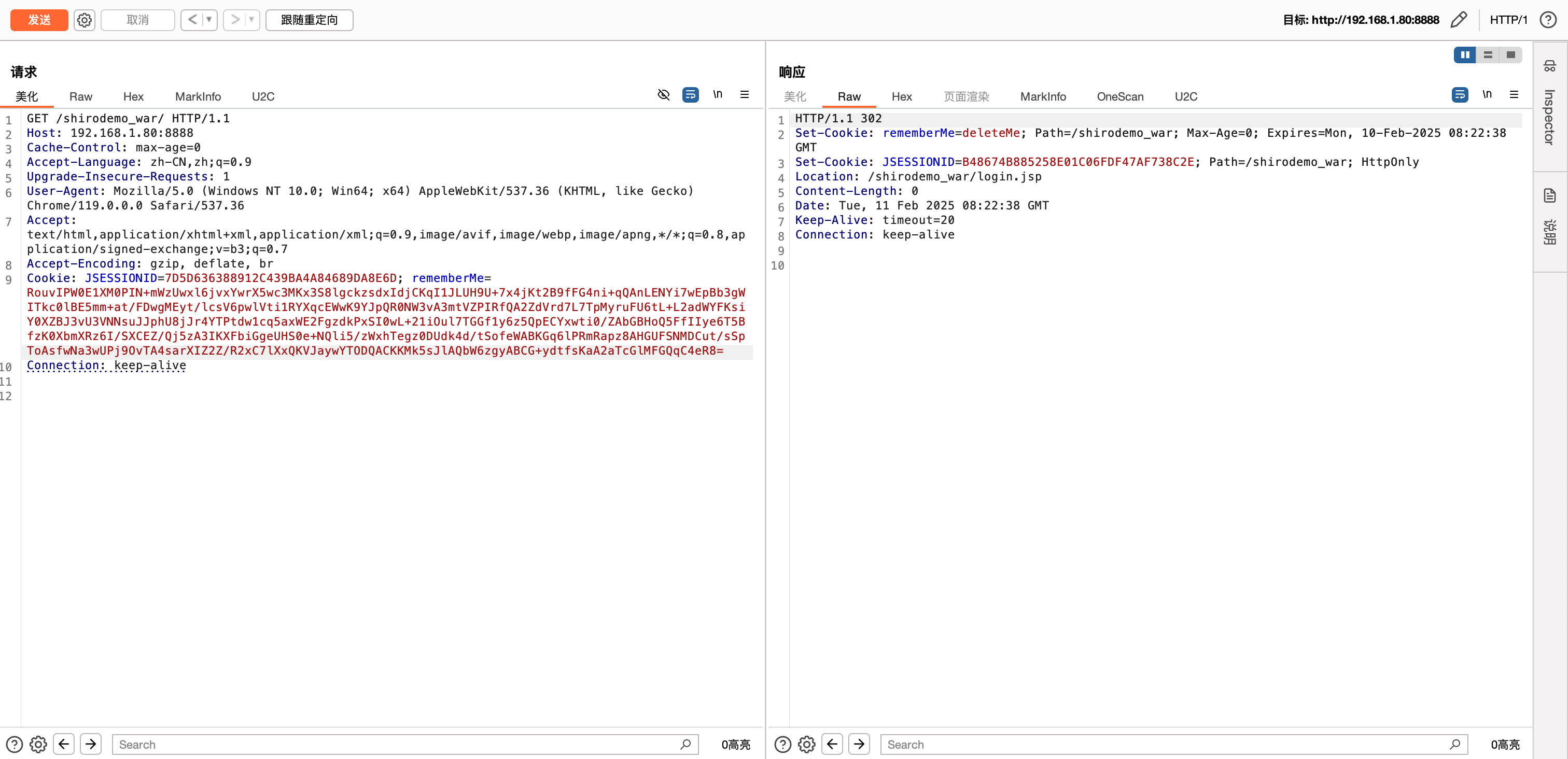The width and height of the screenshot is (1568, 759).
Task: Toggle hidden characters eye icon in request
Action: pos(664,94)
